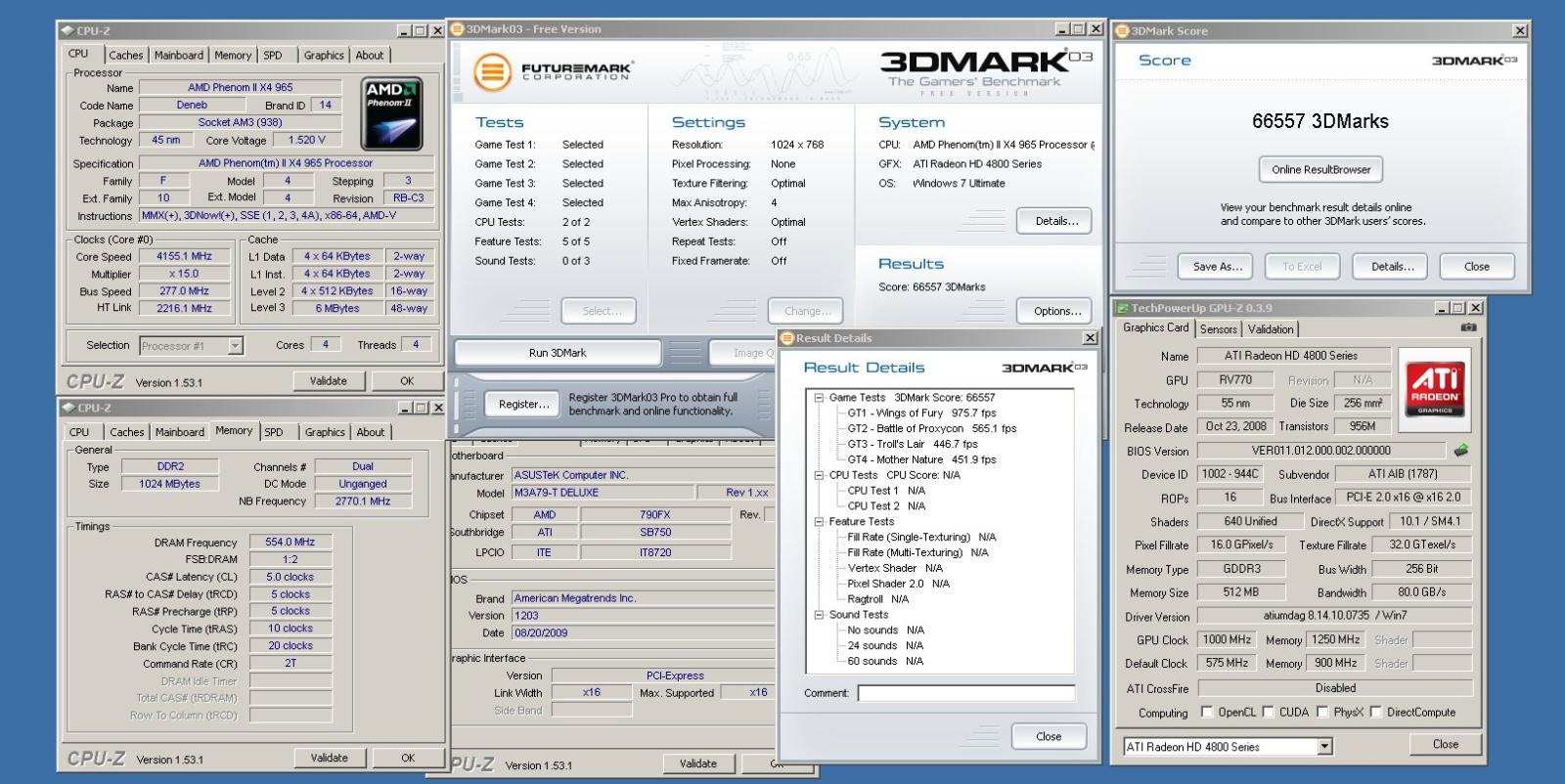The width and height of the screenshot is (1565, 784).
Task: Enable the OpenCL checkbox
Action: pos(1206,712)
